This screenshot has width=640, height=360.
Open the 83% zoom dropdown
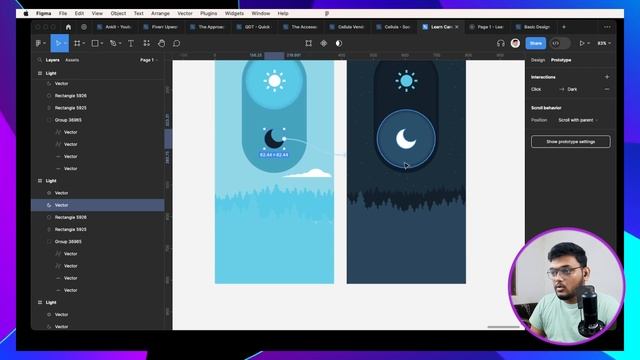[604, 43]
